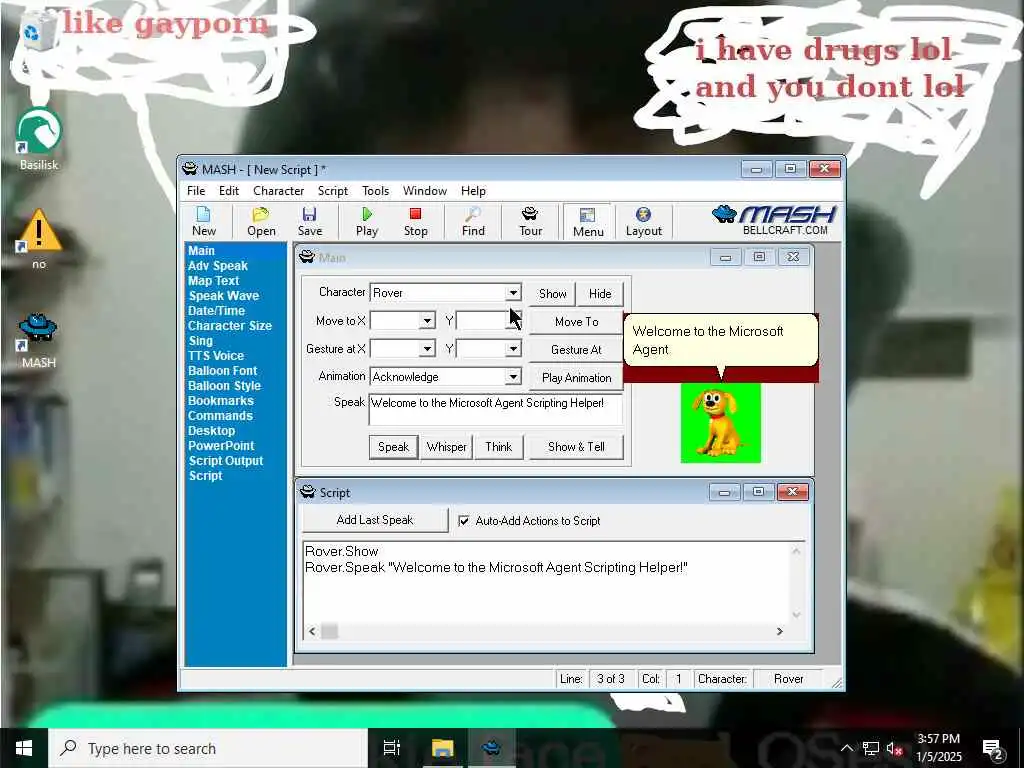Click the network tray icon
This screenshot has width=1024, height=768.
870,748
